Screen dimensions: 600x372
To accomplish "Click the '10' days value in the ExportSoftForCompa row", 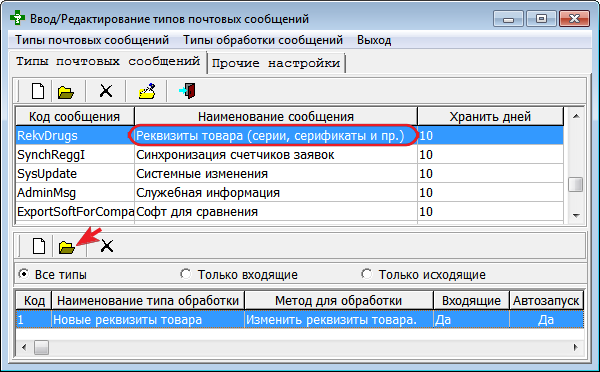I will pyautogui.click(x=490, y=212).
